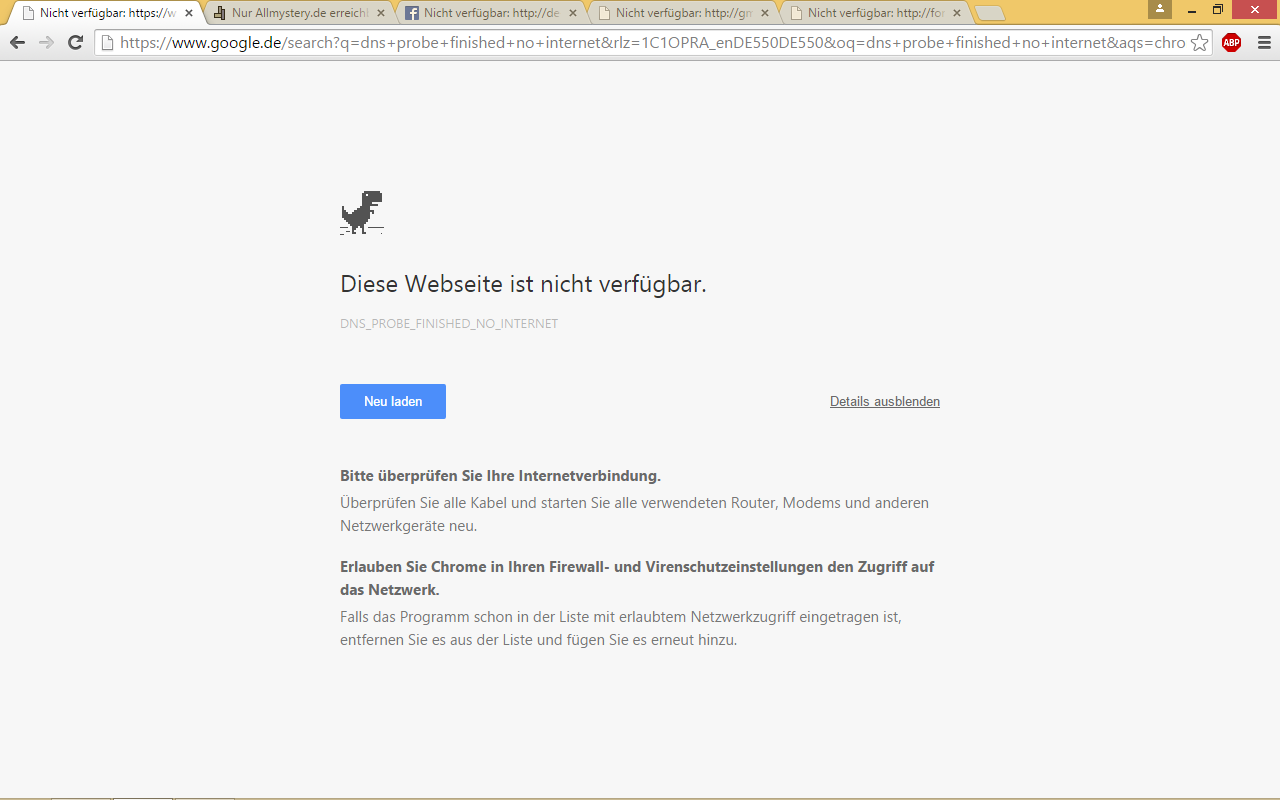The height and width of the screenshot is (800, 1280).
Task: Switch to the Nicht verfügbar http://for tab
Action: coord(873,14)
